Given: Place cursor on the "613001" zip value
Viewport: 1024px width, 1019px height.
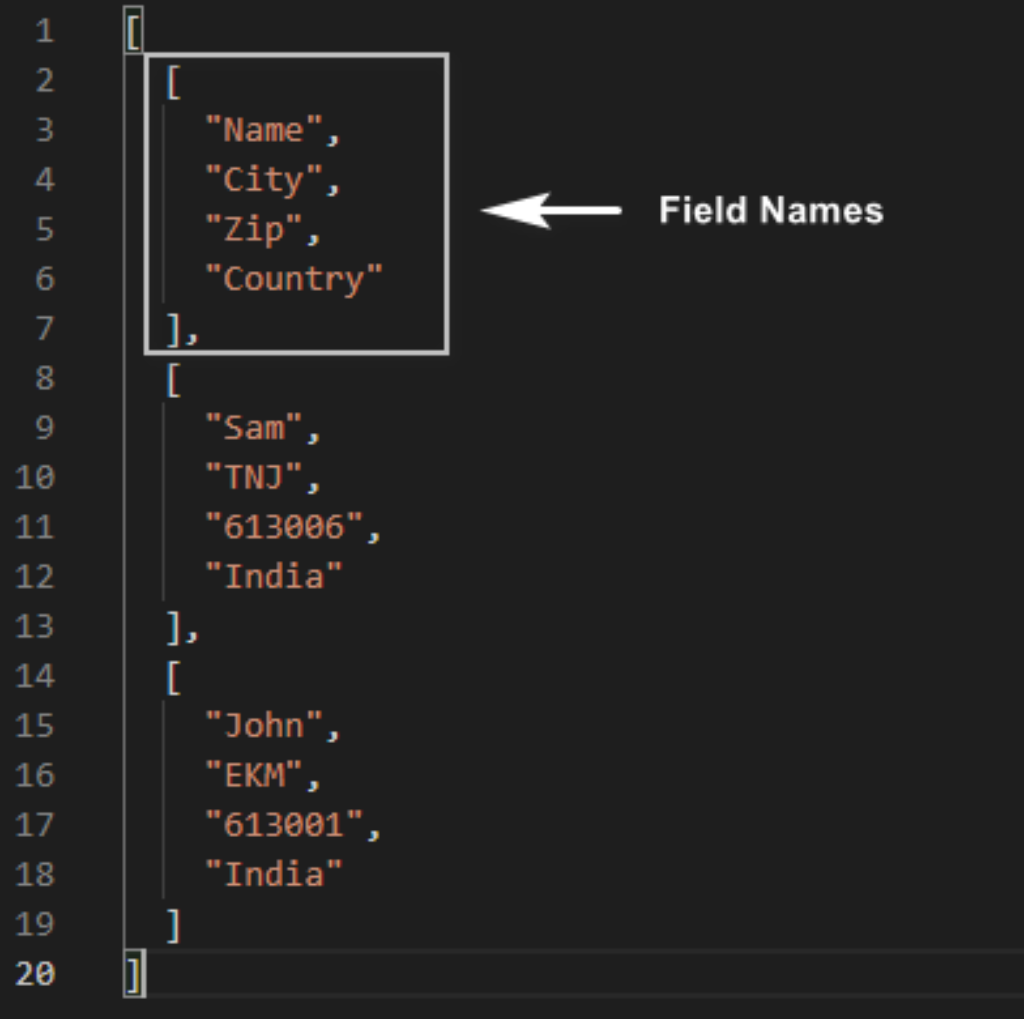Looking at the screenshot, I should [283, 825].
